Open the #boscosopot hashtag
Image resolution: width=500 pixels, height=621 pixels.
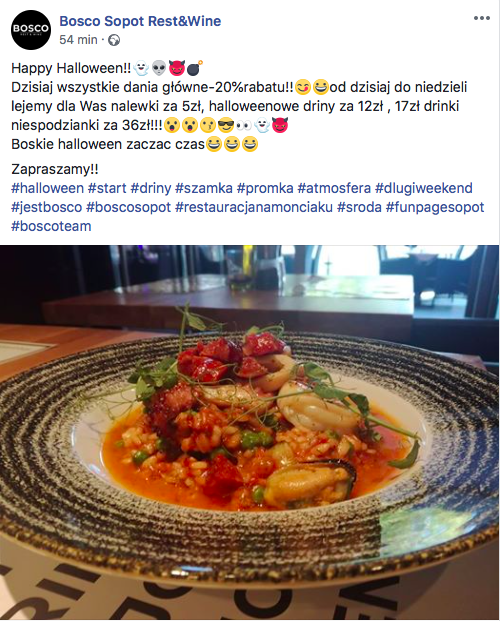[x=128, y=207]
